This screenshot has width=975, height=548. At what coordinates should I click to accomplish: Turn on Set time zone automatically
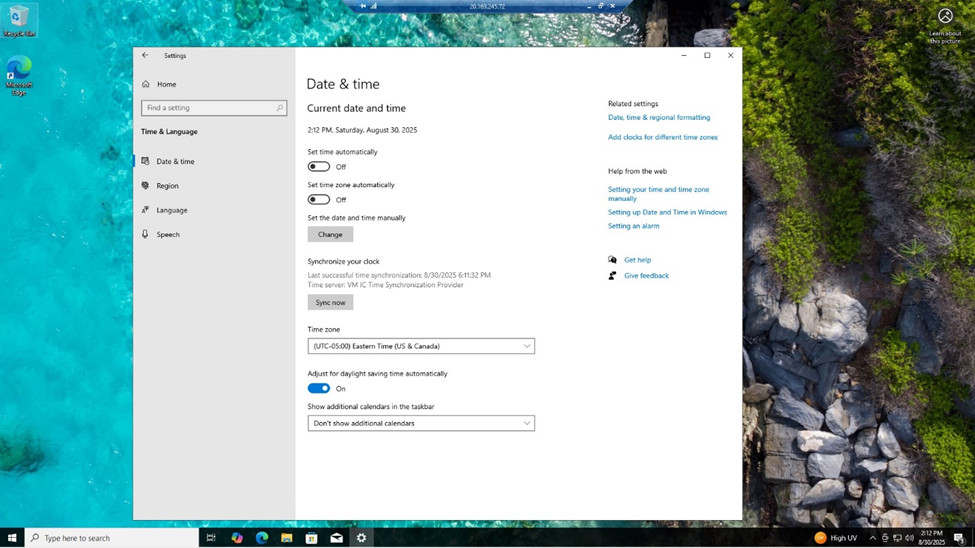pos(319,200)
